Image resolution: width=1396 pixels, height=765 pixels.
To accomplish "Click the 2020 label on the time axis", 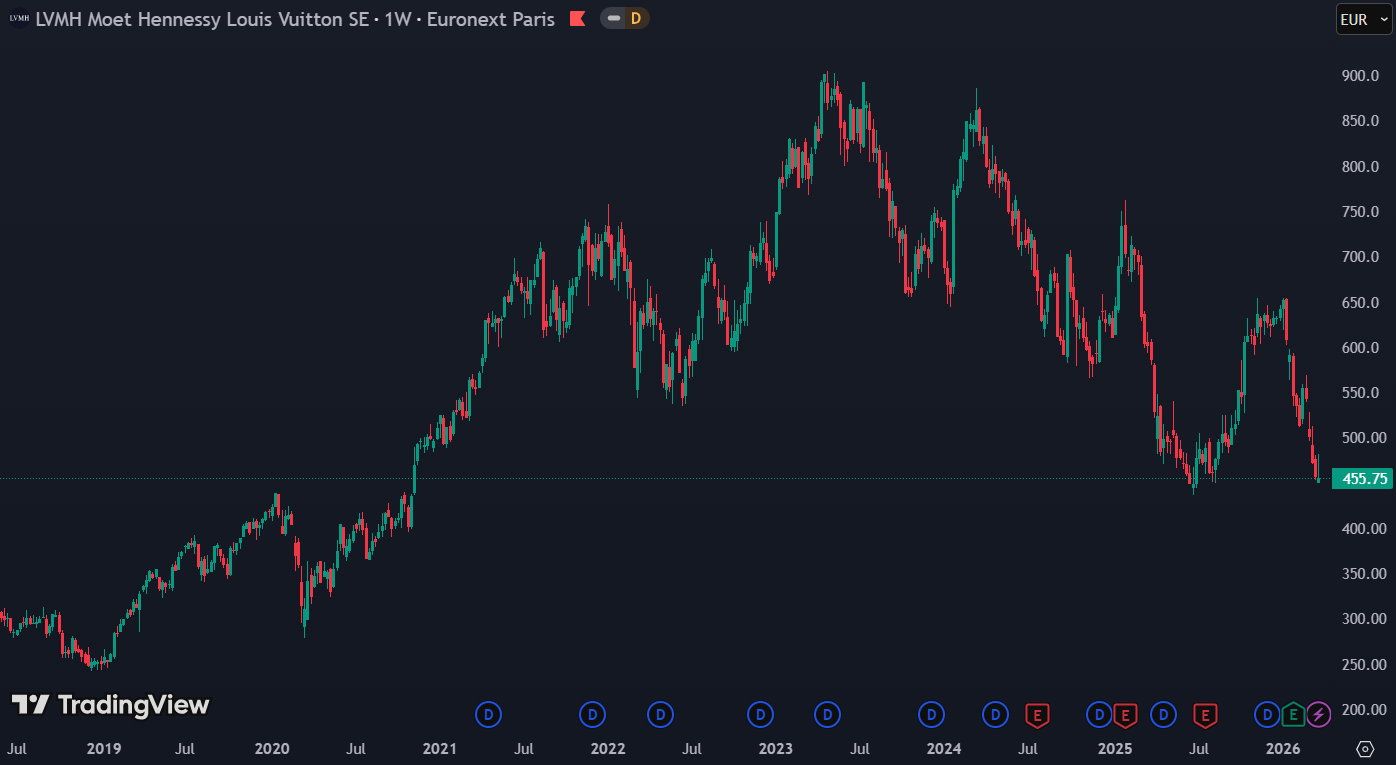I will 272,749.
